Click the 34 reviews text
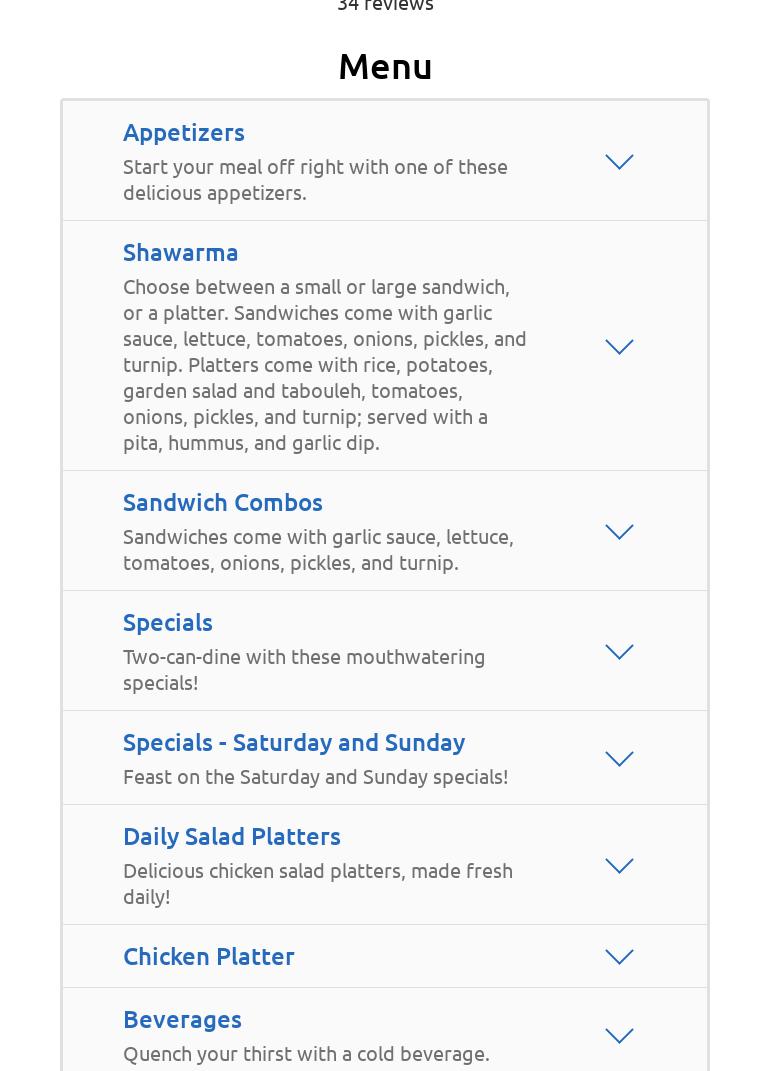Image resolution: width=770 pixels, height=1071 pixels. 385,5
